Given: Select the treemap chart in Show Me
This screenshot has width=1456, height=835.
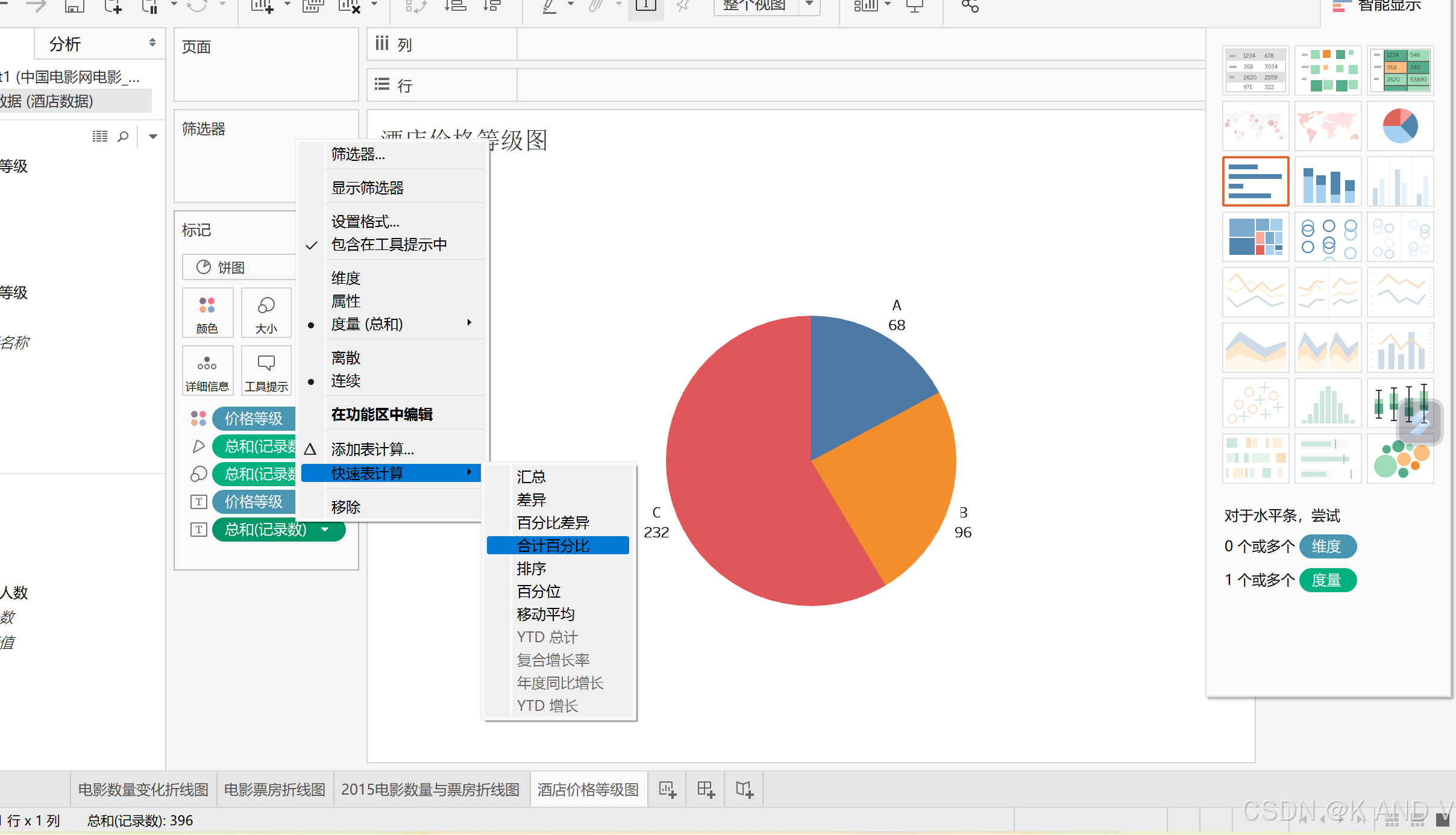Looking at the screenshot, I should pos(1255,237).
